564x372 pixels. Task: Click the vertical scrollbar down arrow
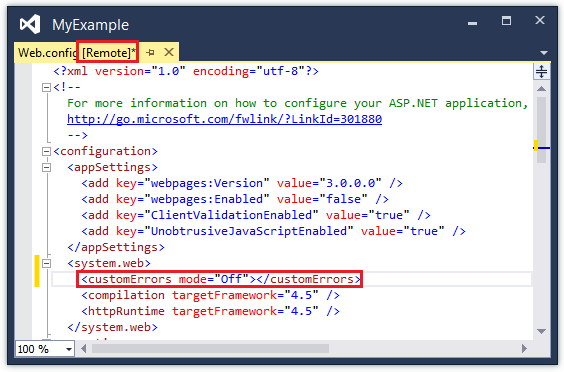(x=541, y=331)
